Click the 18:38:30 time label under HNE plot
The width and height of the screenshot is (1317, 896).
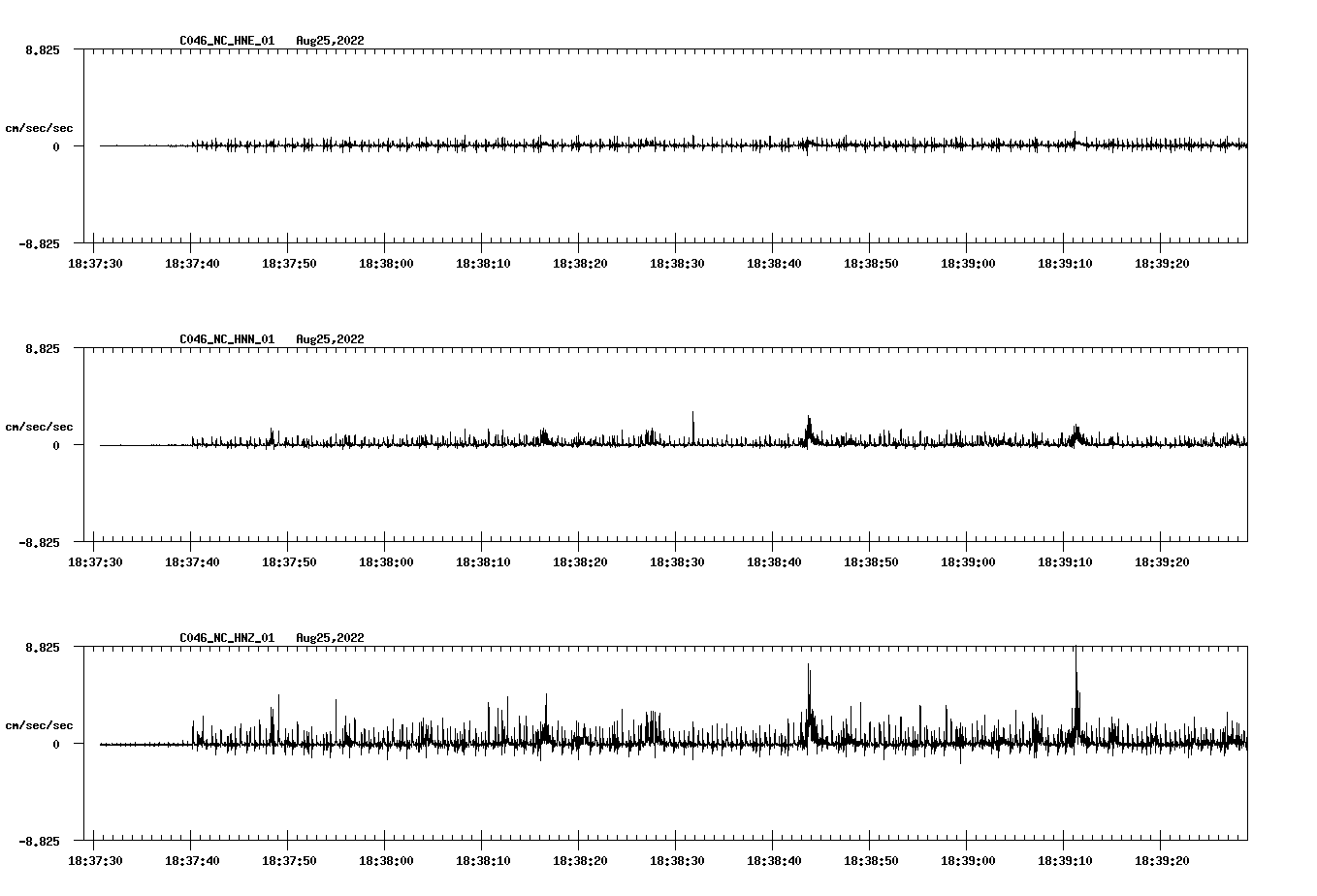tap(677, 263)
